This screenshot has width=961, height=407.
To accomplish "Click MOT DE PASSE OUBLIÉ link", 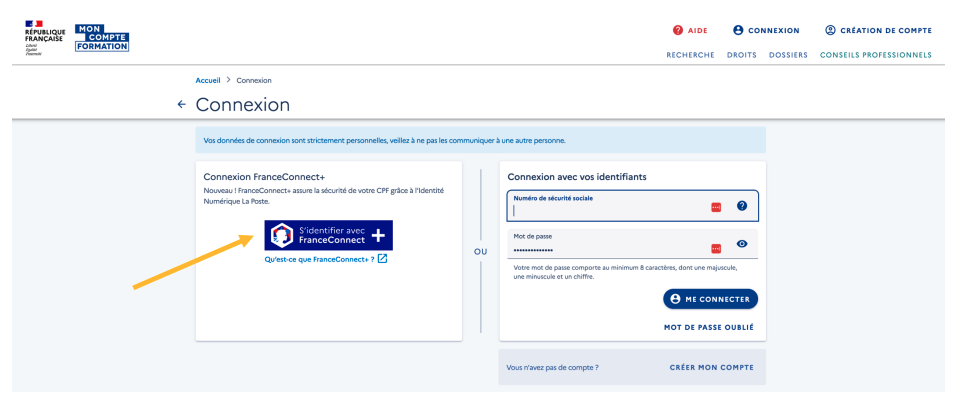I will click(709, 327).
